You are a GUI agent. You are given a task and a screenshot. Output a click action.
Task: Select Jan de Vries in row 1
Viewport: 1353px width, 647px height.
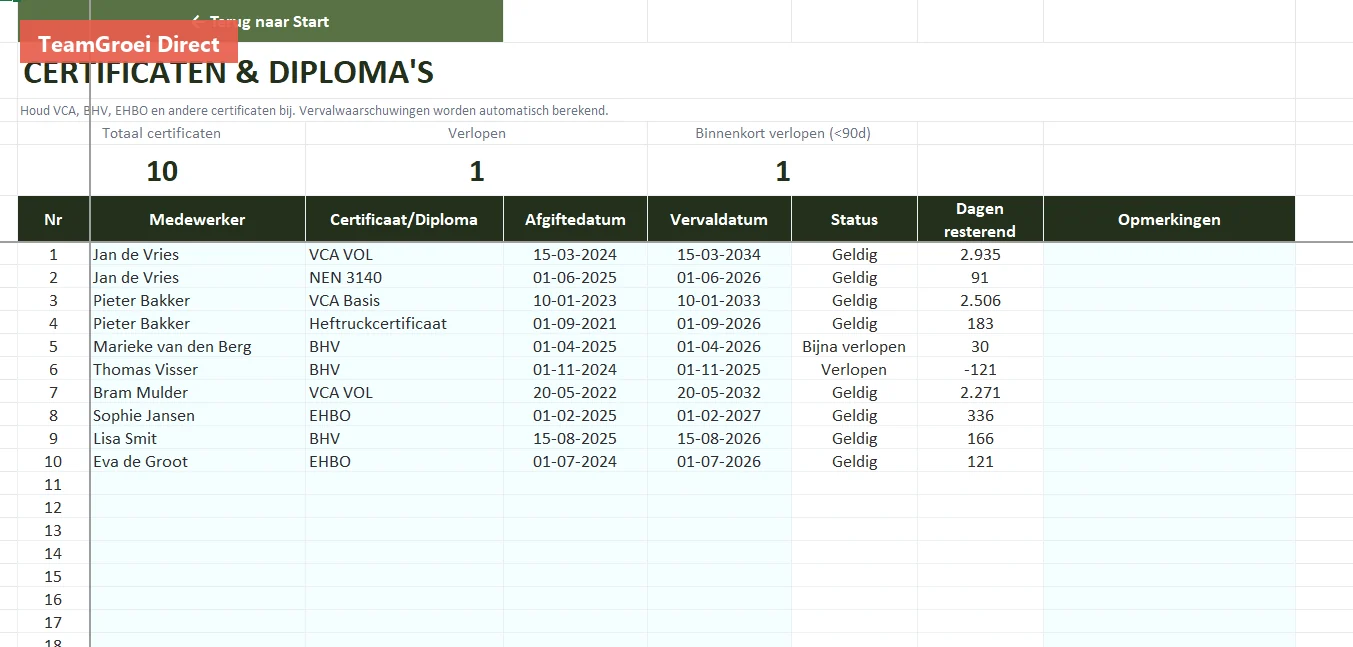(197, 254)
